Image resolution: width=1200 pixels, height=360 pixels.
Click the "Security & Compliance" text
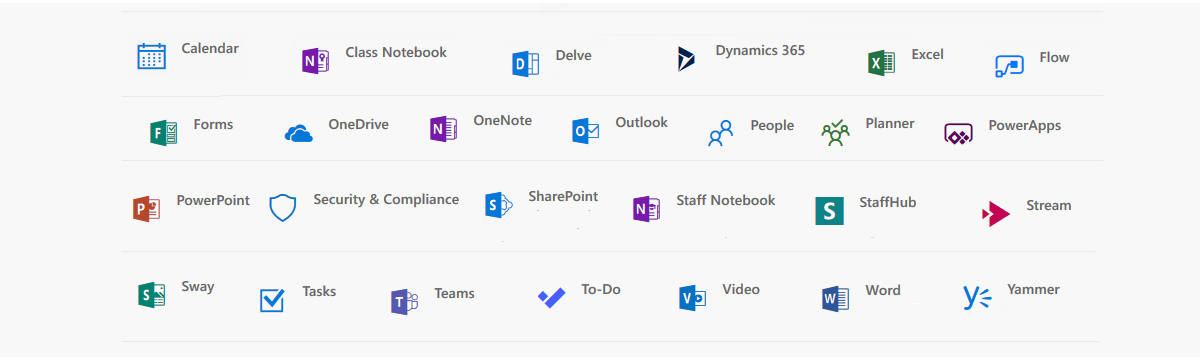pos(386,199)
